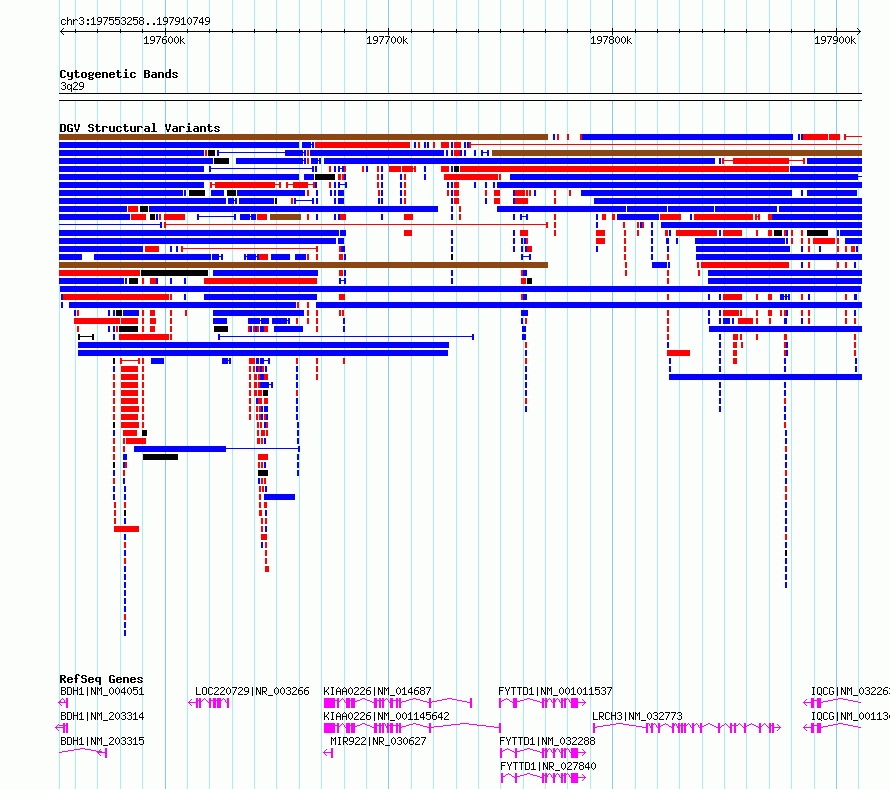
Task: Click gene label FYTTD1|NM_001011537
Action: coord(555,691)
